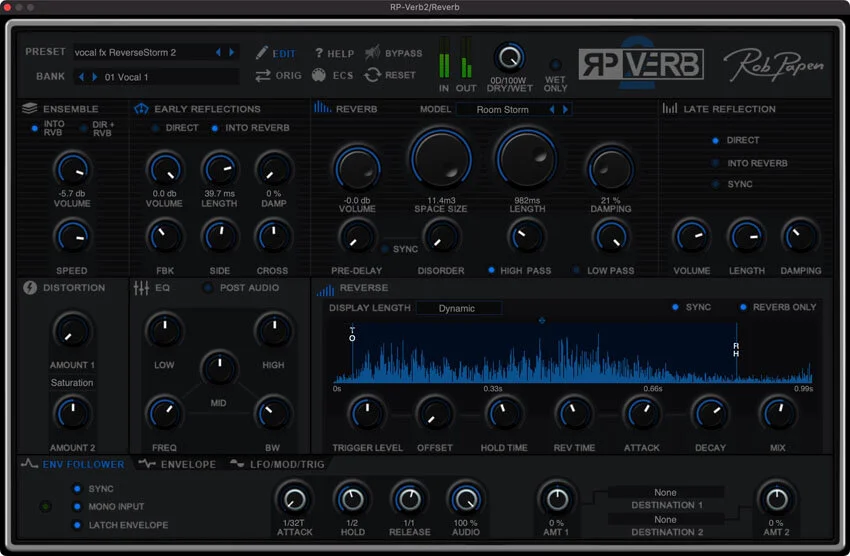The height and width of the screenshot is (556, 850).
Task: Select next bank arrow
Action: tap(94, 77)
